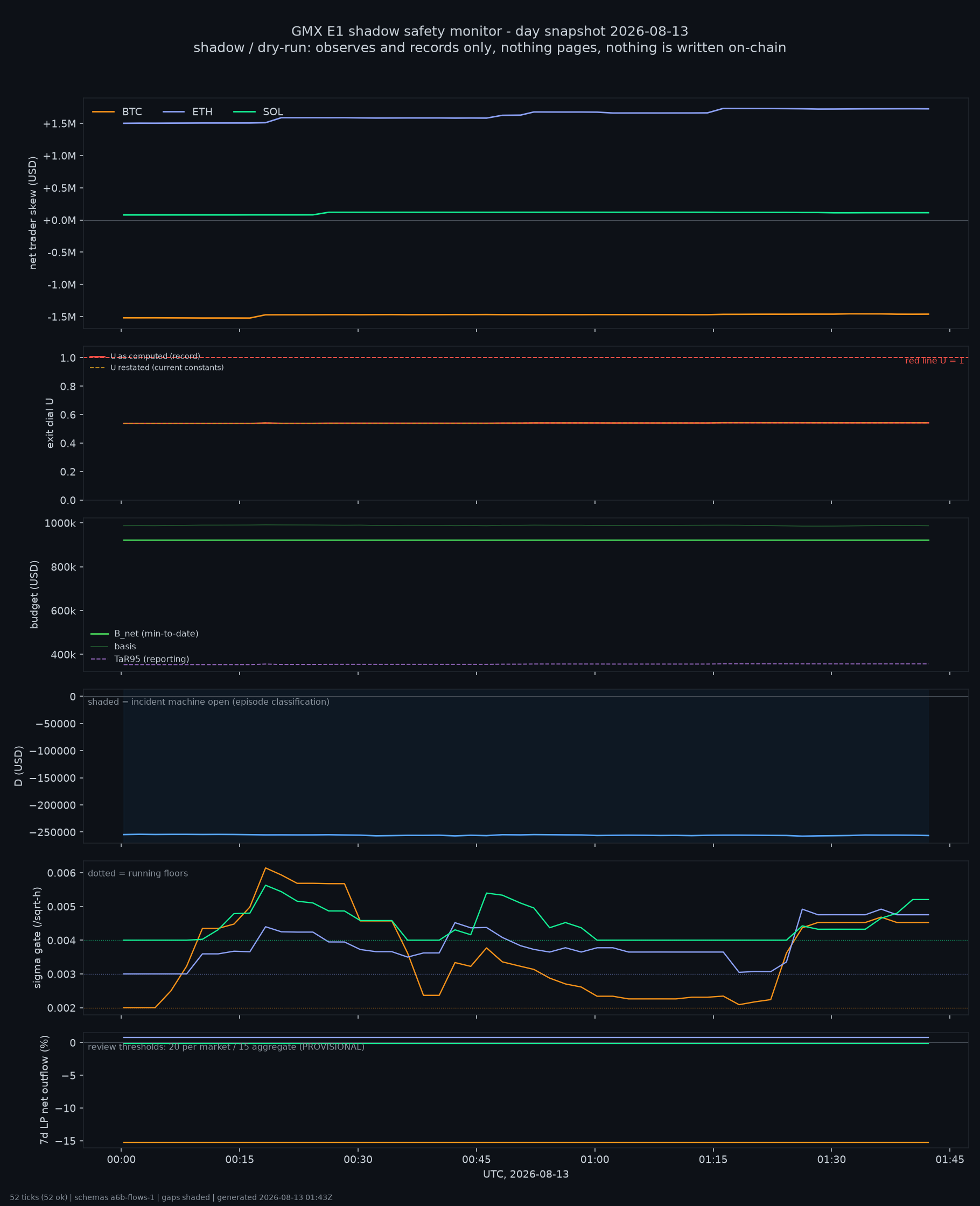This screenshot has height=1206, width=980.
Task: Click the 01:15 time tick label
Action: (x=713, y=1160)
